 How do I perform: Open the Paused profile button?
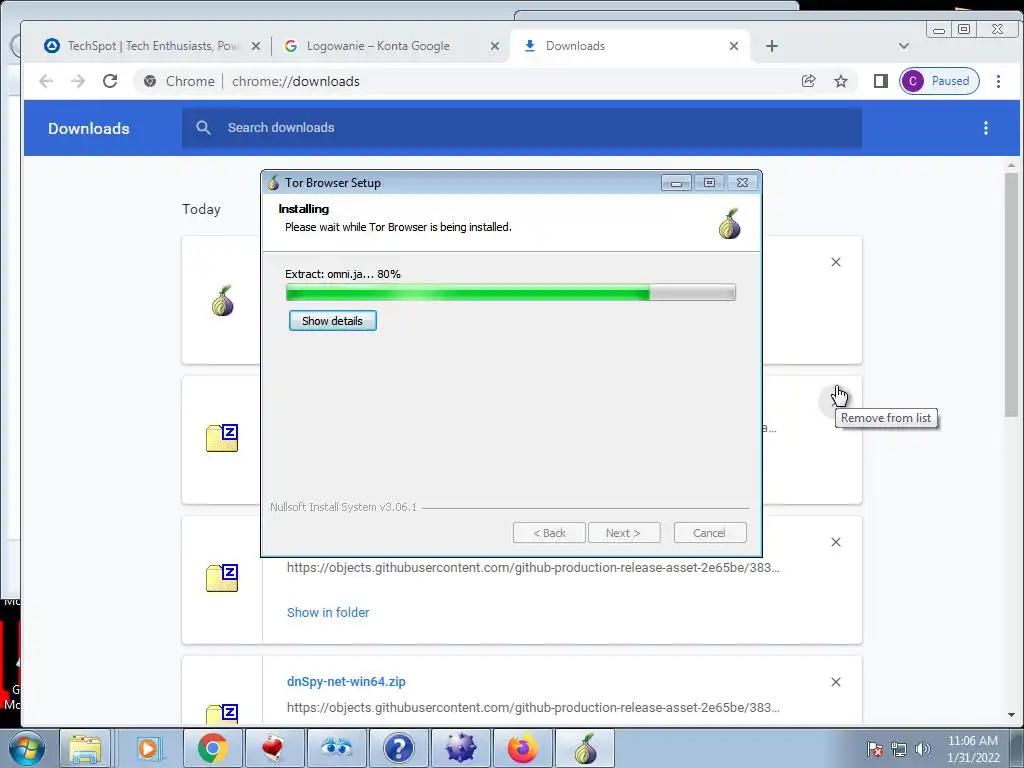pos(939,81)
